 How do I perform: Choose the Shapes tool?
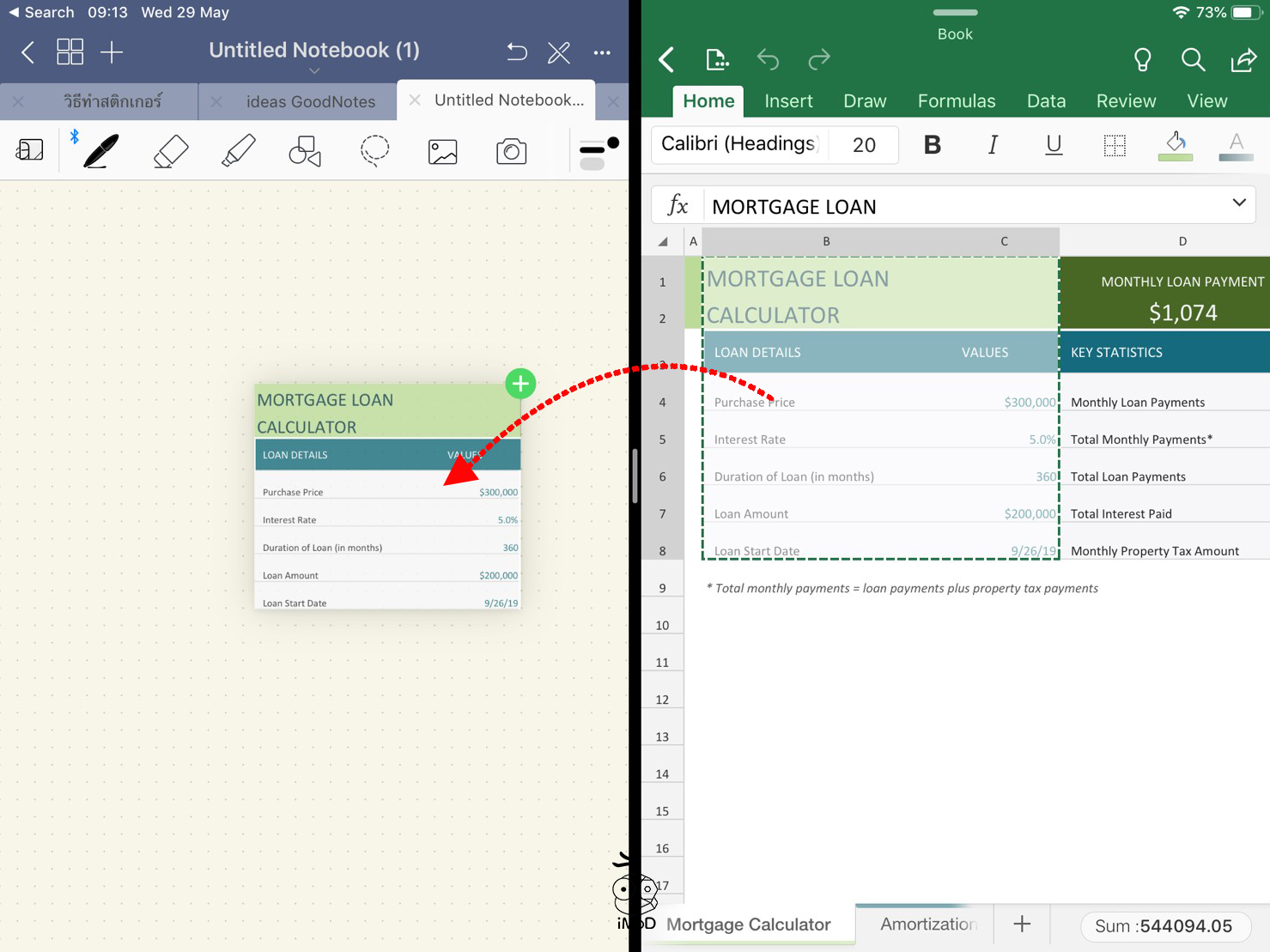[x=305, y=151]
